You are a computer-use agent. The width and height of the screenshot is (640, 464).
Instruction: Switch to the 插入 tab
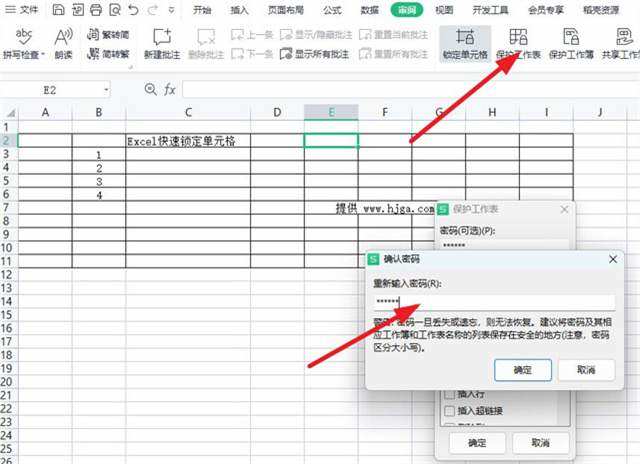tap(239, 10)
